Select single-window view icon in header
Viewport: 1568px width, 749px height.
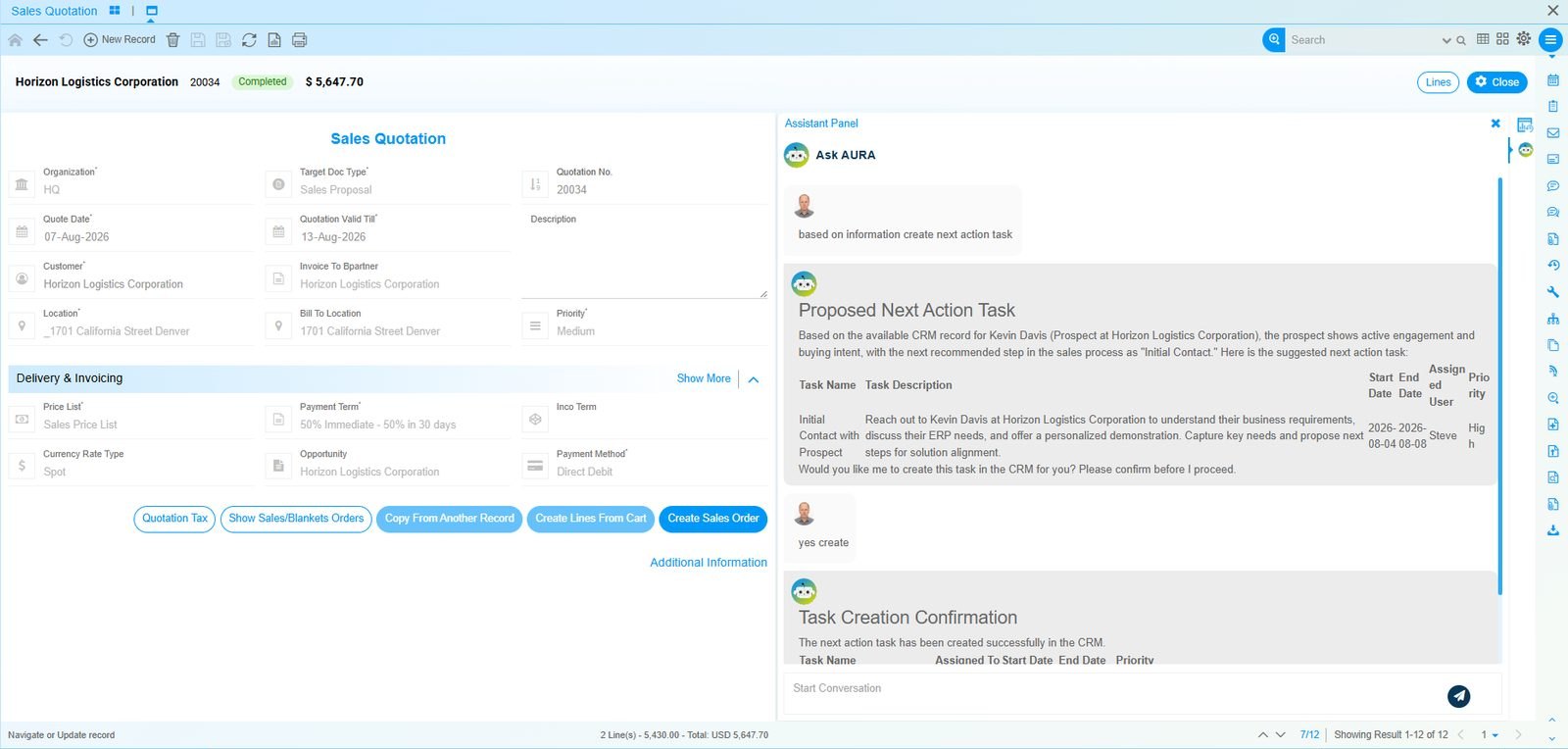(152, 11)
